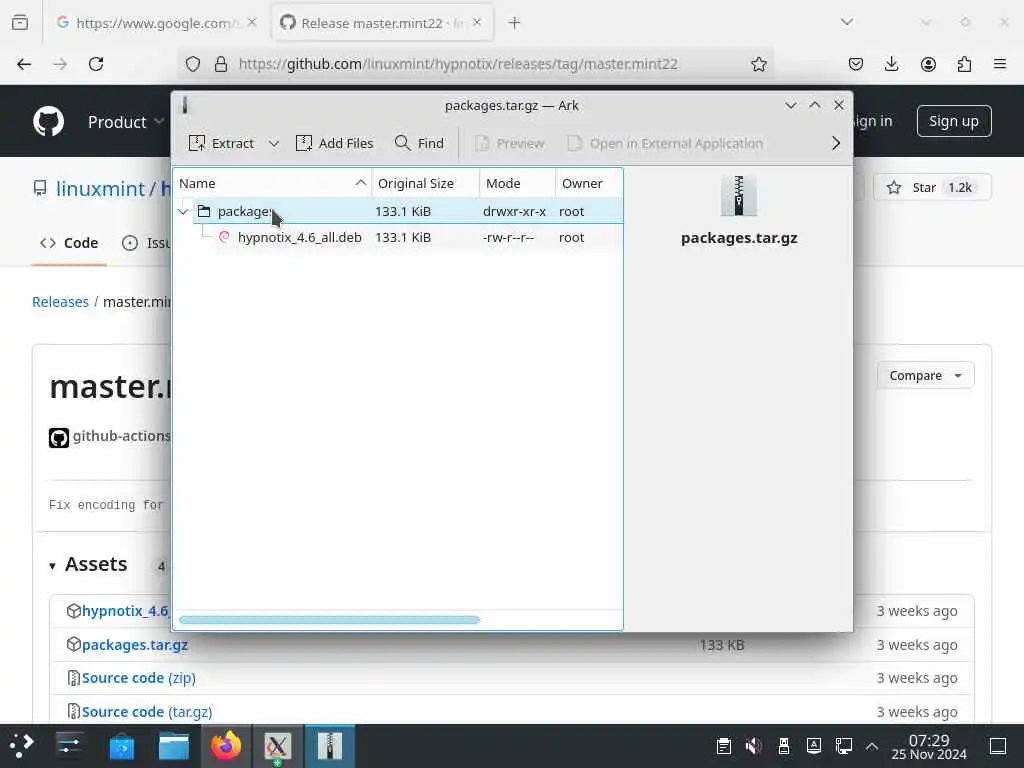List all tabs dropdown in Firefox

847,22
